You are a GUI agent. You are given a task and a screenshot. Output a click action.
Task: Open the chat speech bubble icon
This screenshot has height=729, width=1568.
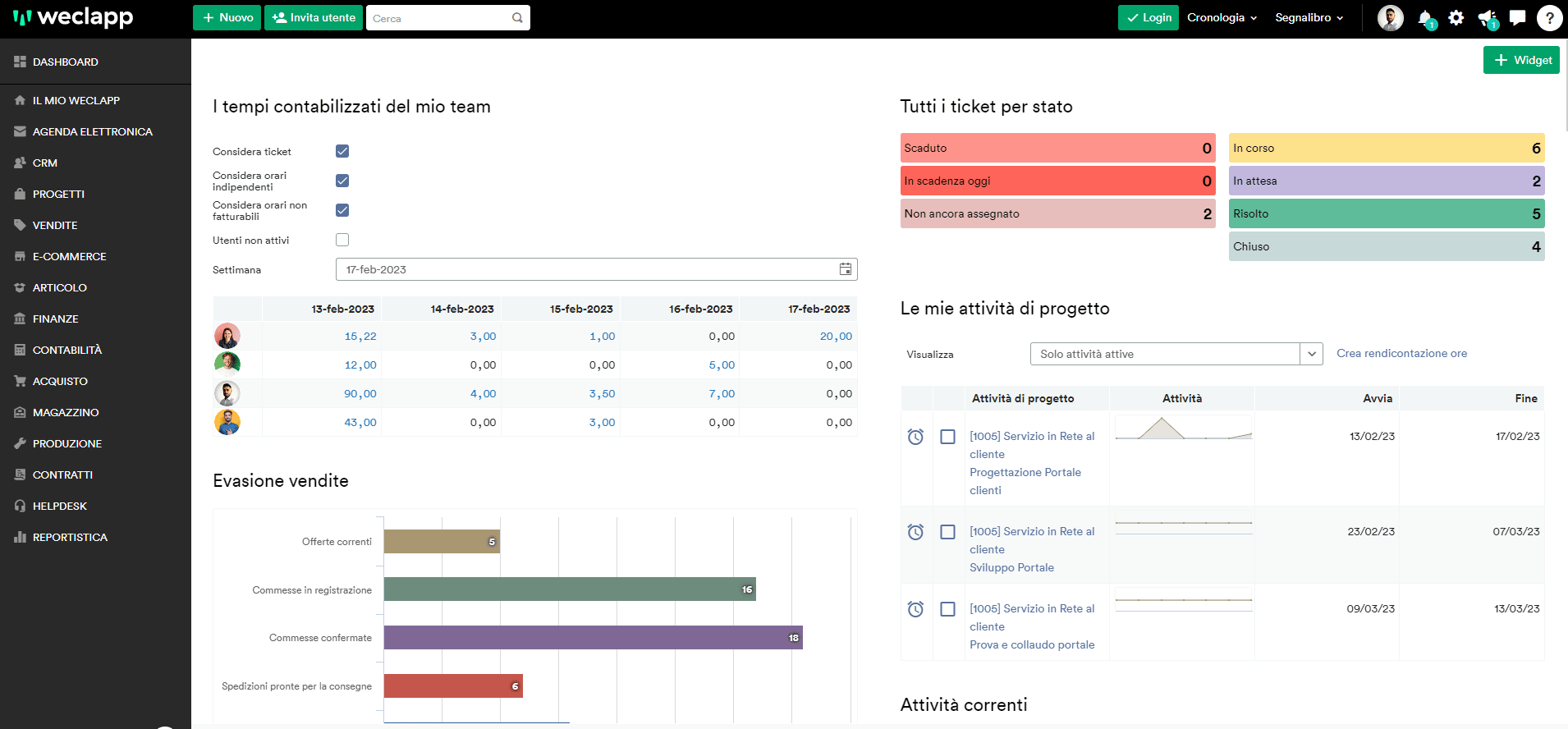(1518, 17)
